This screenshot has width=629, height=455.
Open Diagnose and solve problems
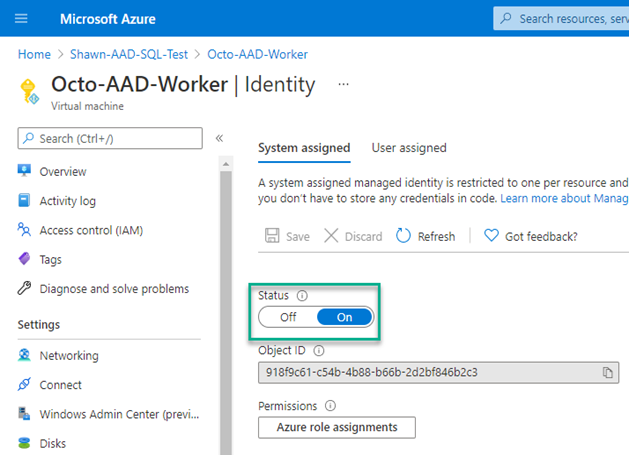[113, 289]
